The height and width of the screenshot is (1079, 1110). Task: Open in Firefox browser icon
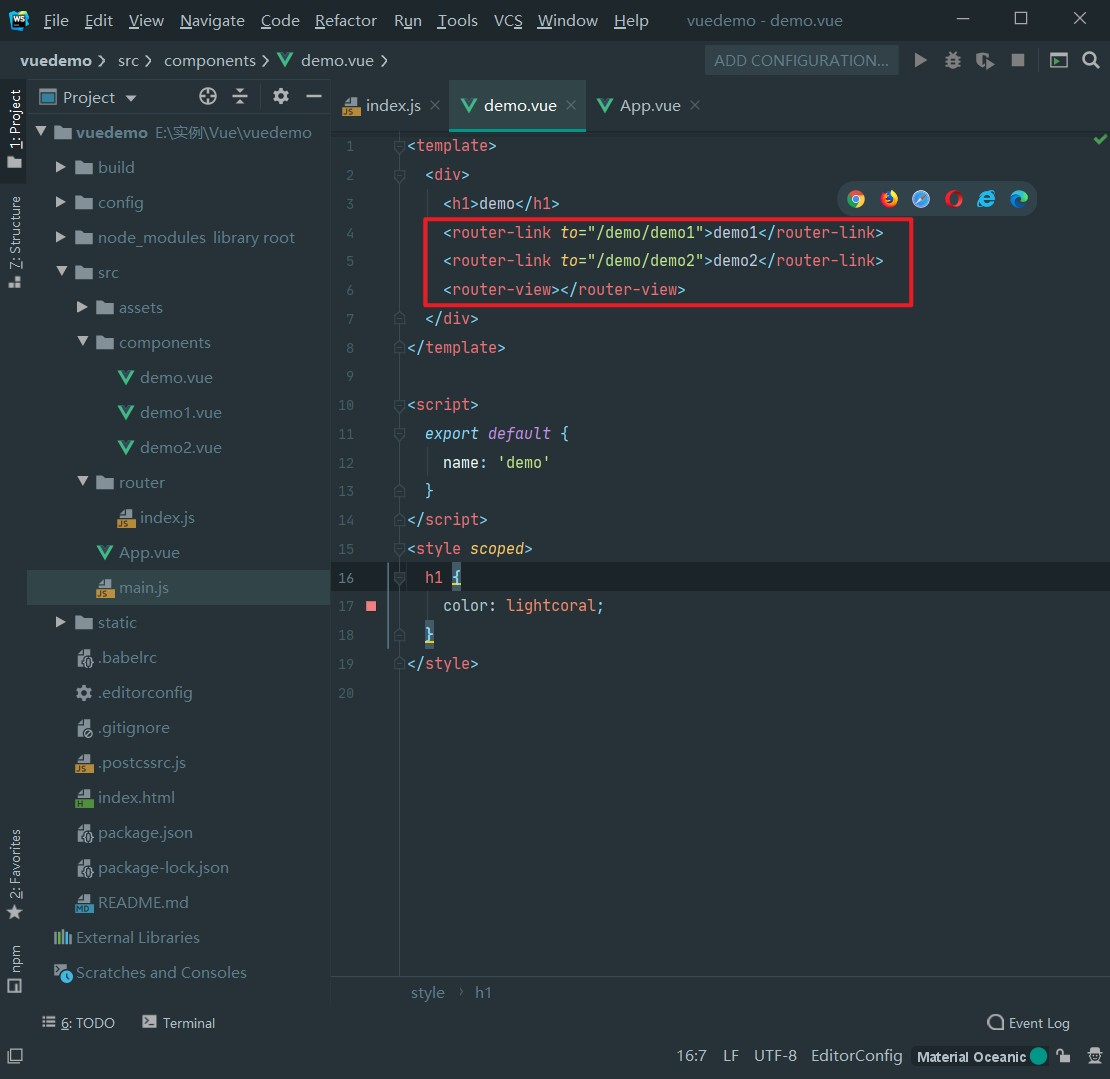tap(888, 200)
